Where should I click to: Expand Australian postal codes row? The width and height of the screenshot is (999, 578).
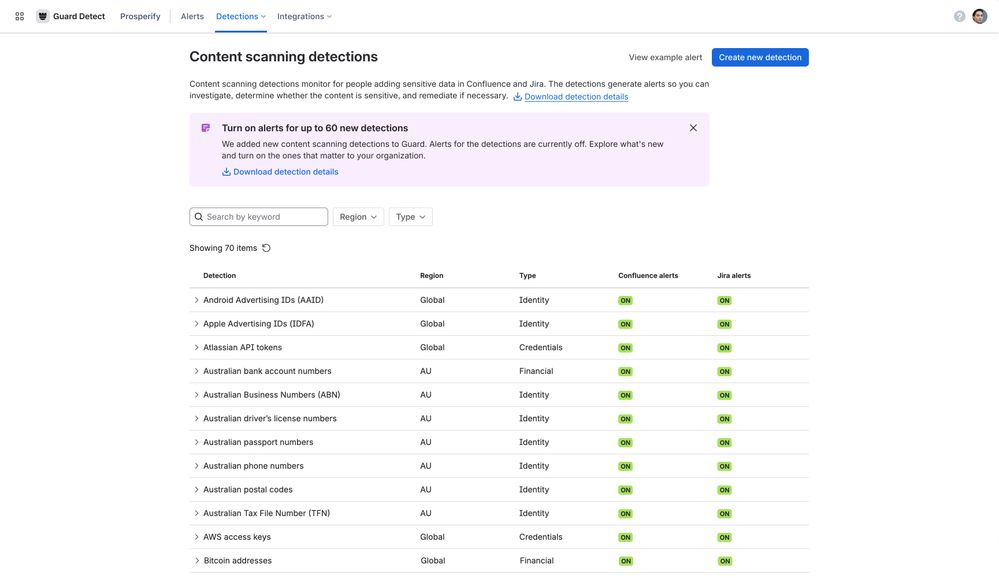pos(196,489)
